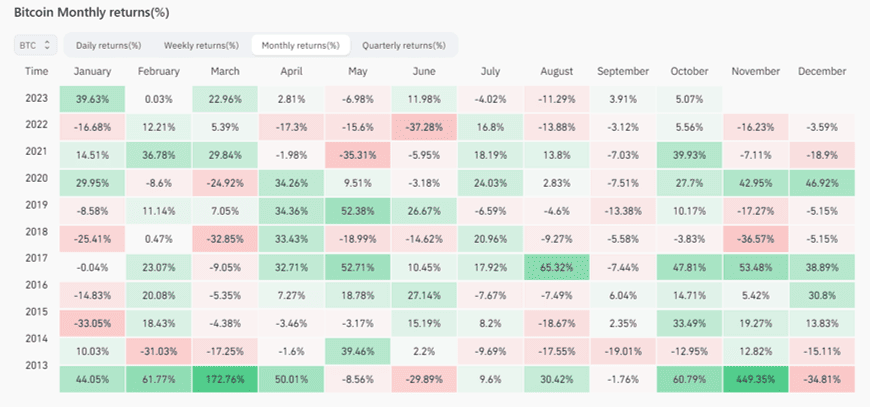Select the 449.35% November 2013 cell

(x=755, y=379)
